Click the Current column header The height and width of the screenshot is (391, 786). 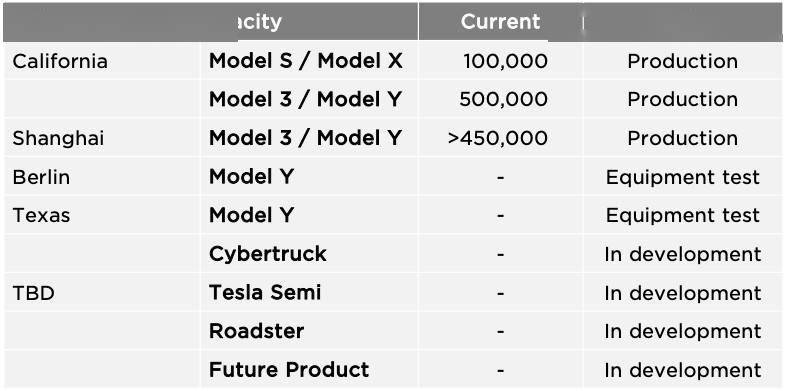pos(500,22)
